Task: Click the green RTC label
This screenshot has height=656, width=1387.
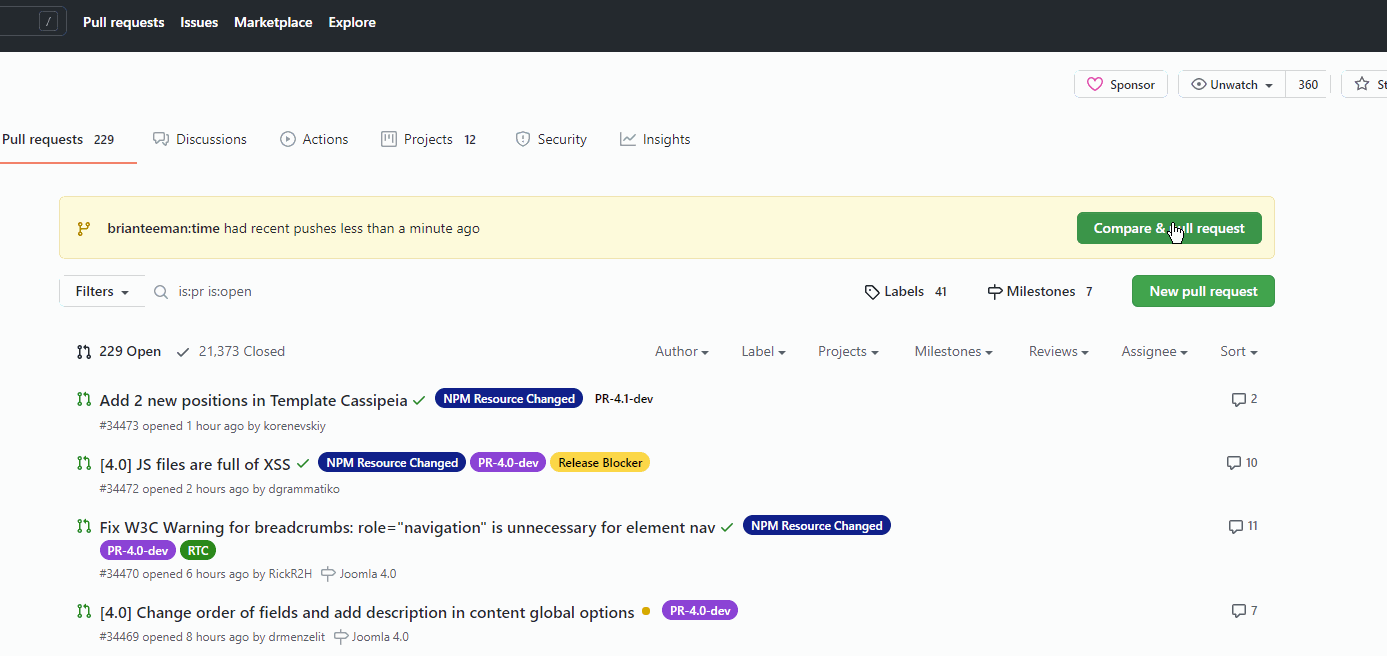Action: point(198,550)
